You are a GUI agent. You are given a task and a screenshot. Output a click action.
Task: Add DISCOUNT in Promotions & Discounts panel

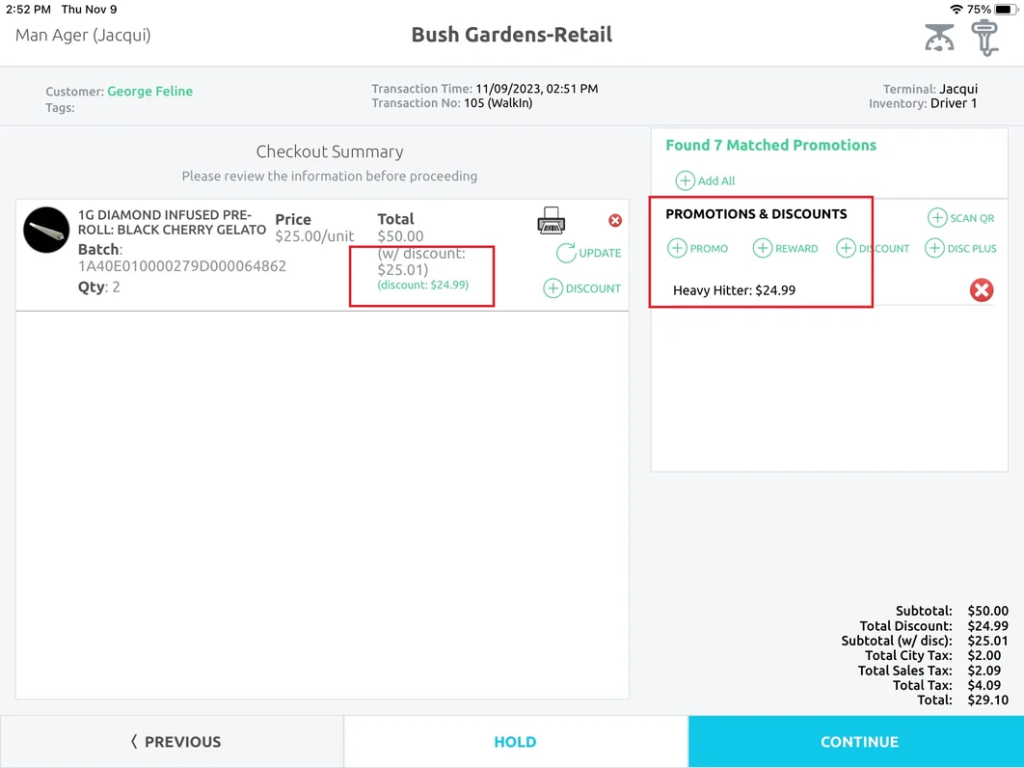(x=872, y=248)
